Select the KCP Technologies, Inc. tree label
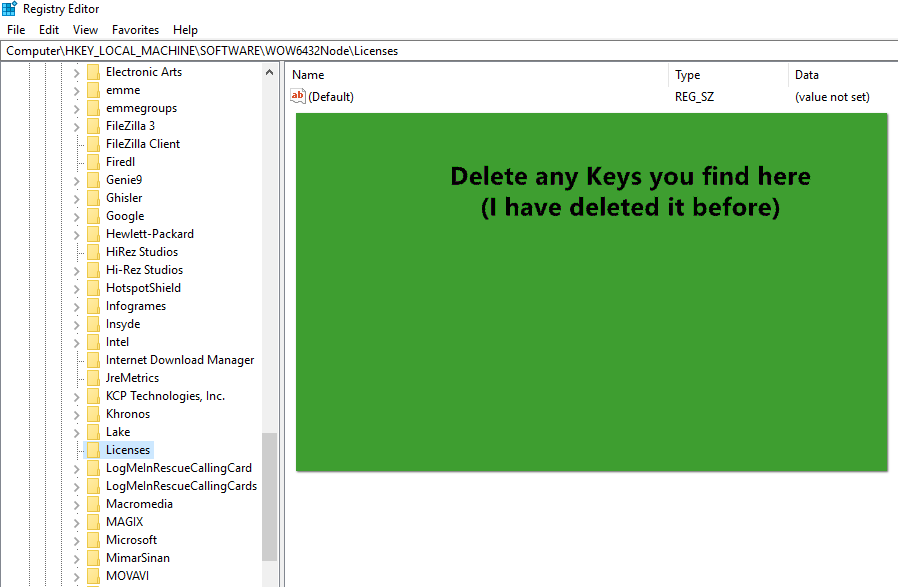 coord(165,396)
